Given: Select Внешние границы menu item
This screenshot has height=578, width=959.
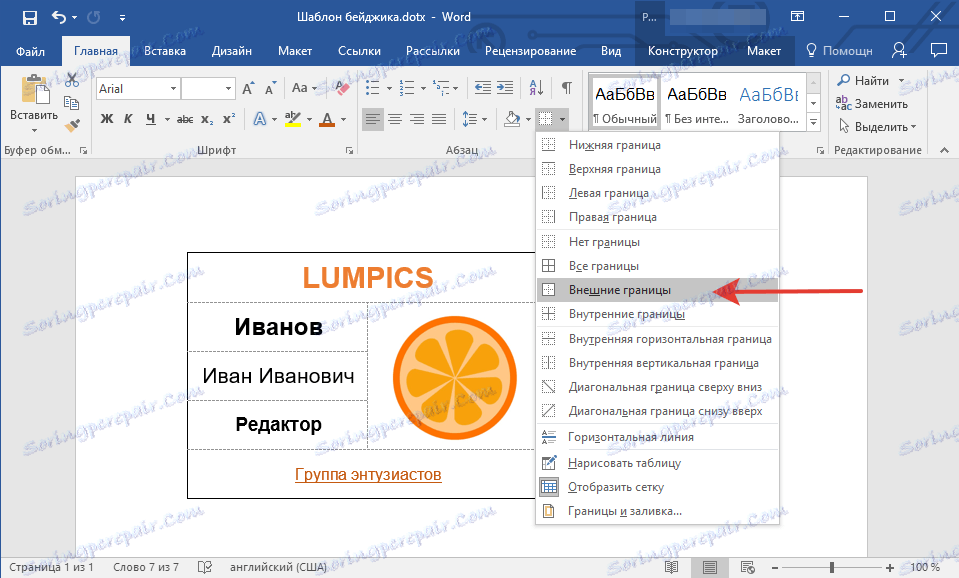Looking at the screenshot, I should coord(657,290).
